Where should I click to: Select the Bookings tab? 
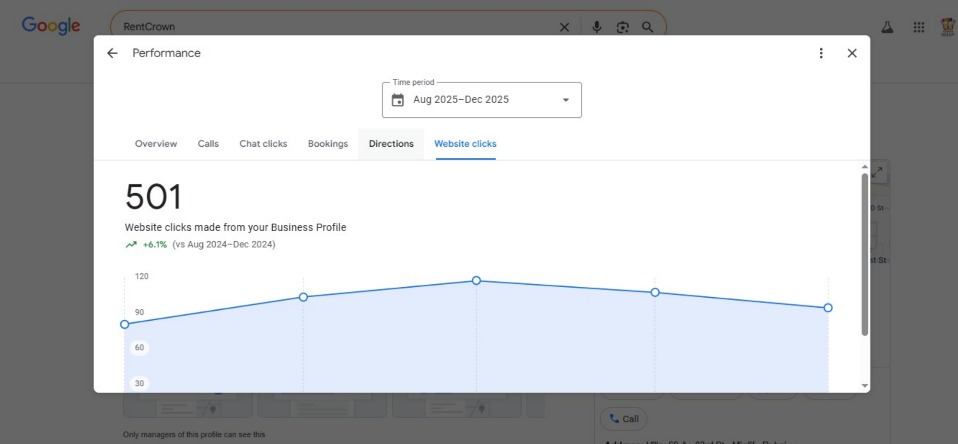[328, 144]
